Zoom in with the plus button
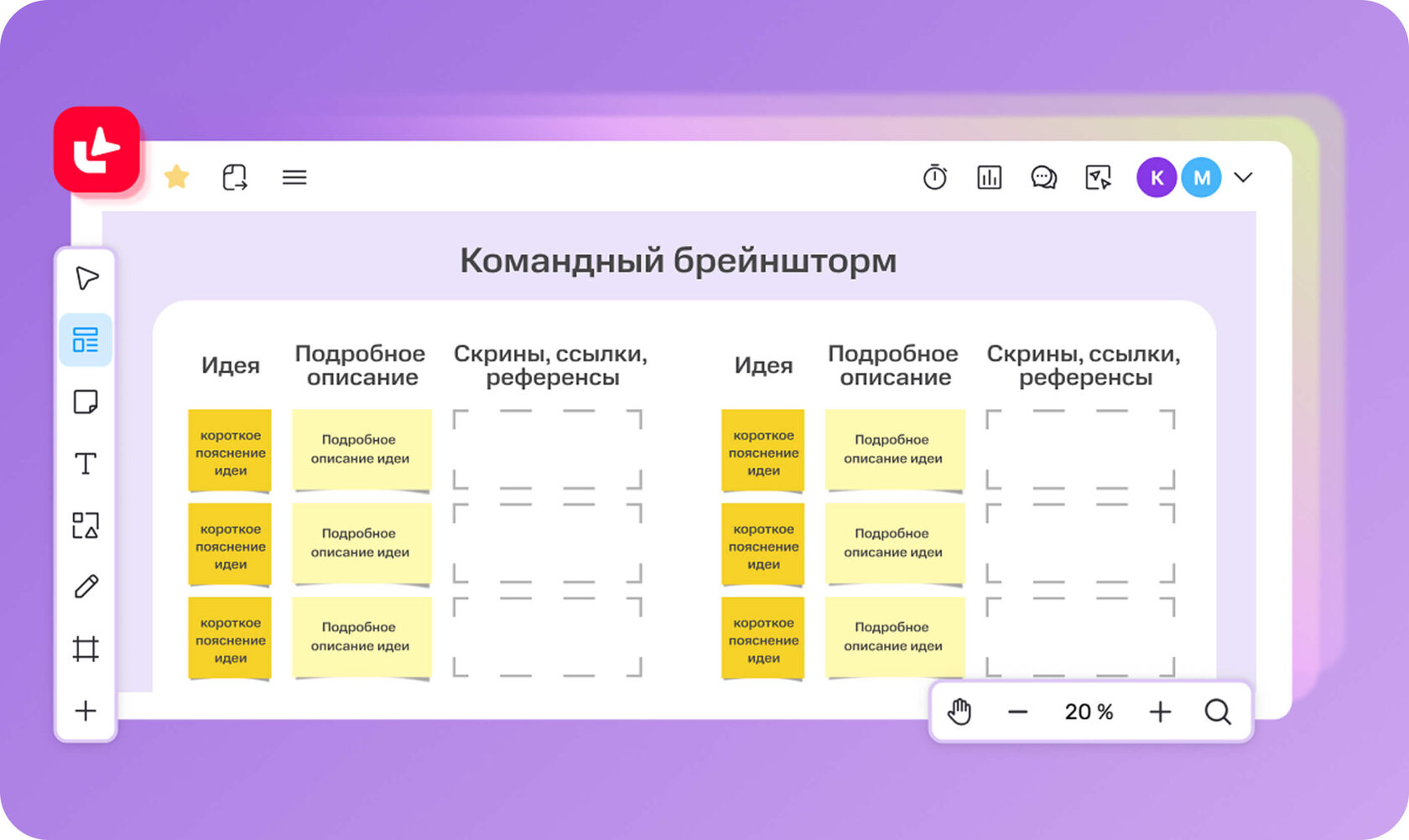Image resolution: width=1409 pixels, height=840 pixels. 1160,712
